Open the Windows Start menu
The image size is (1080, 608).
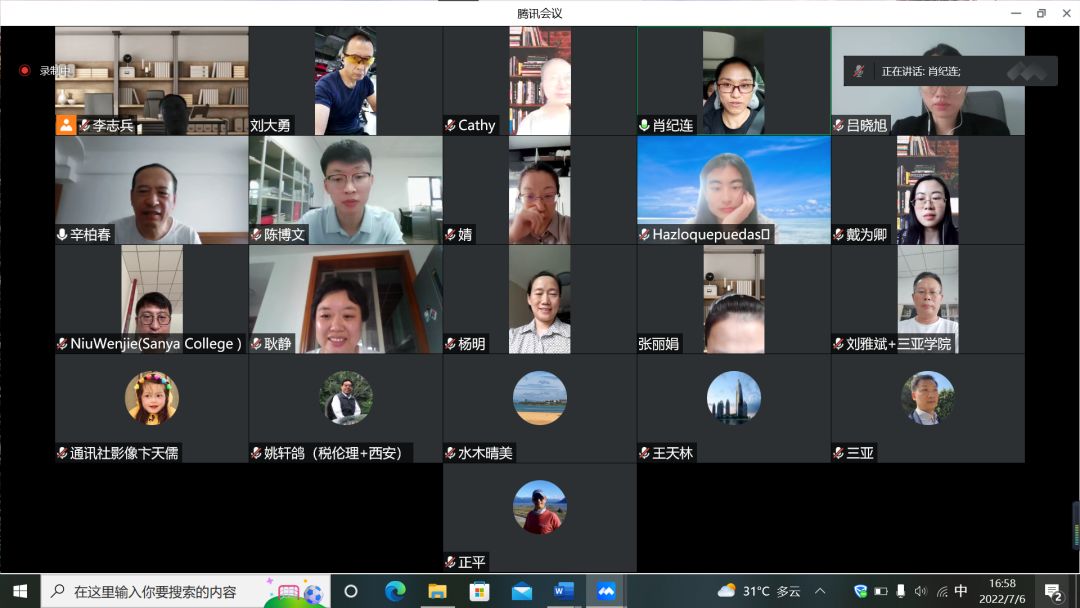click(20, 591)
